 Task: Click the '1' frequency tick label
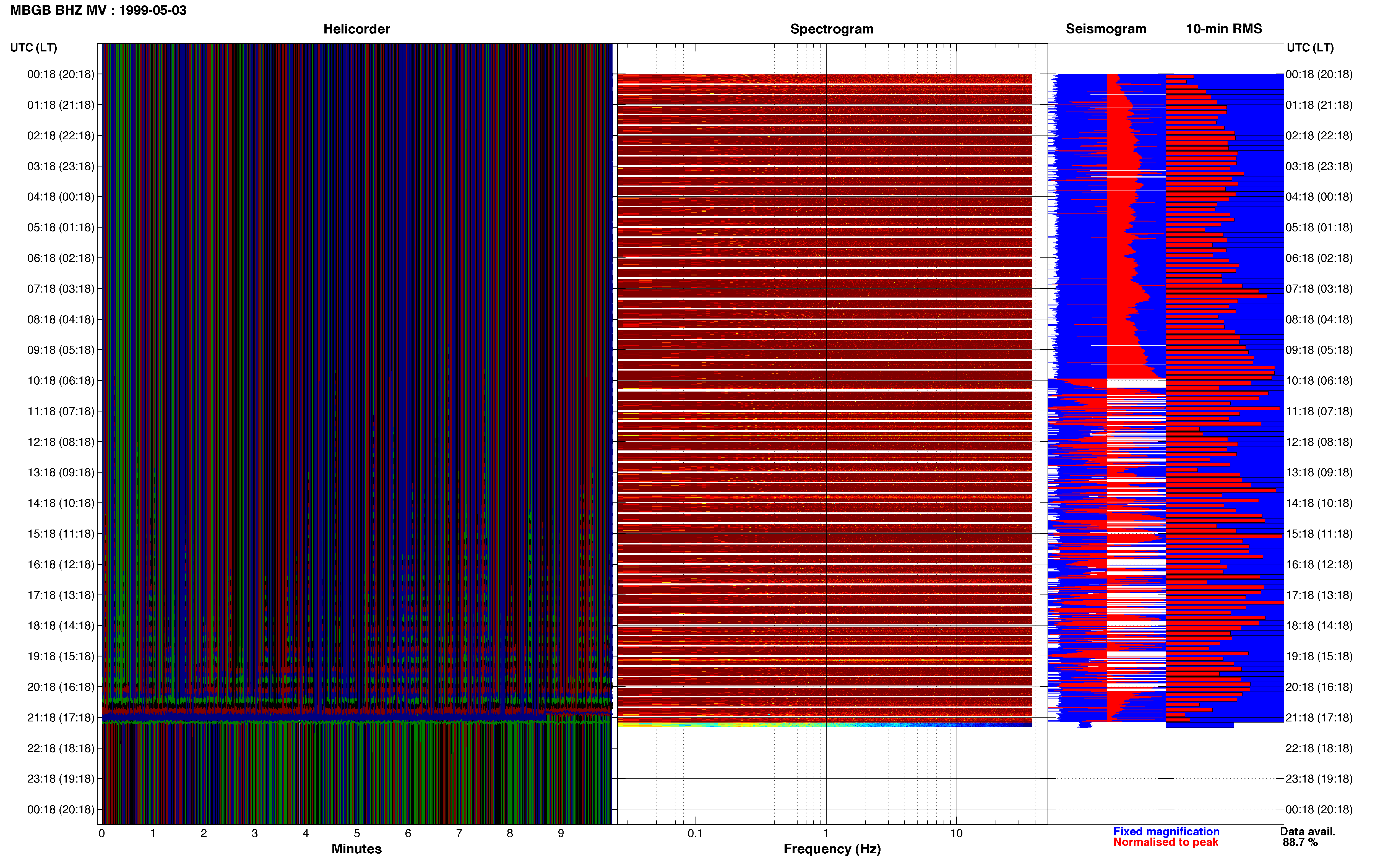826,833
